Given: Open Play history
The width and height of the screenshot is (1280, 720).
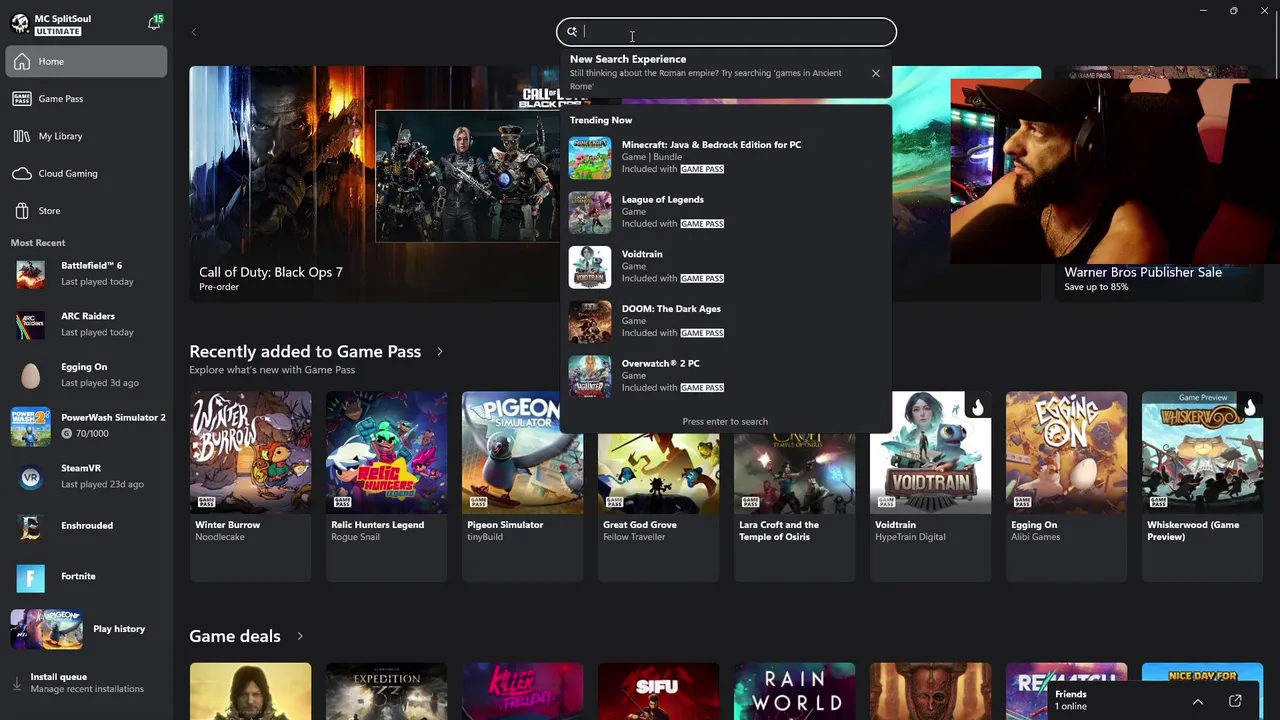Looking at the screenshot, I should 86,629.
